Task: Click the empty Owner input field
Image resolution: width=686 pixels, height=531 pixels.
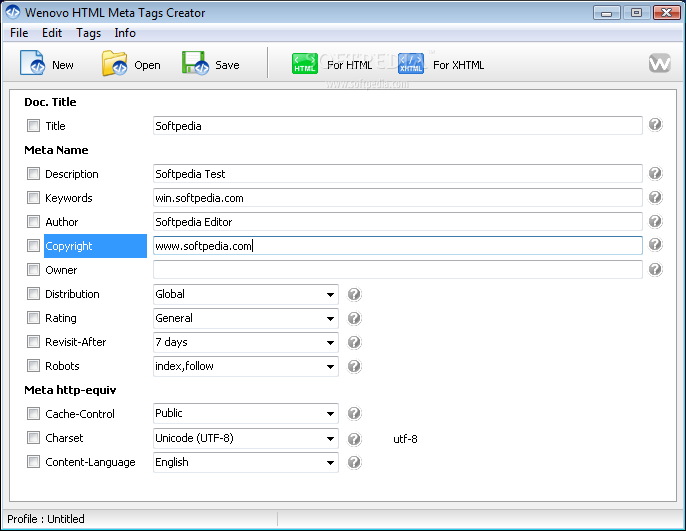Action: (398, 269)
